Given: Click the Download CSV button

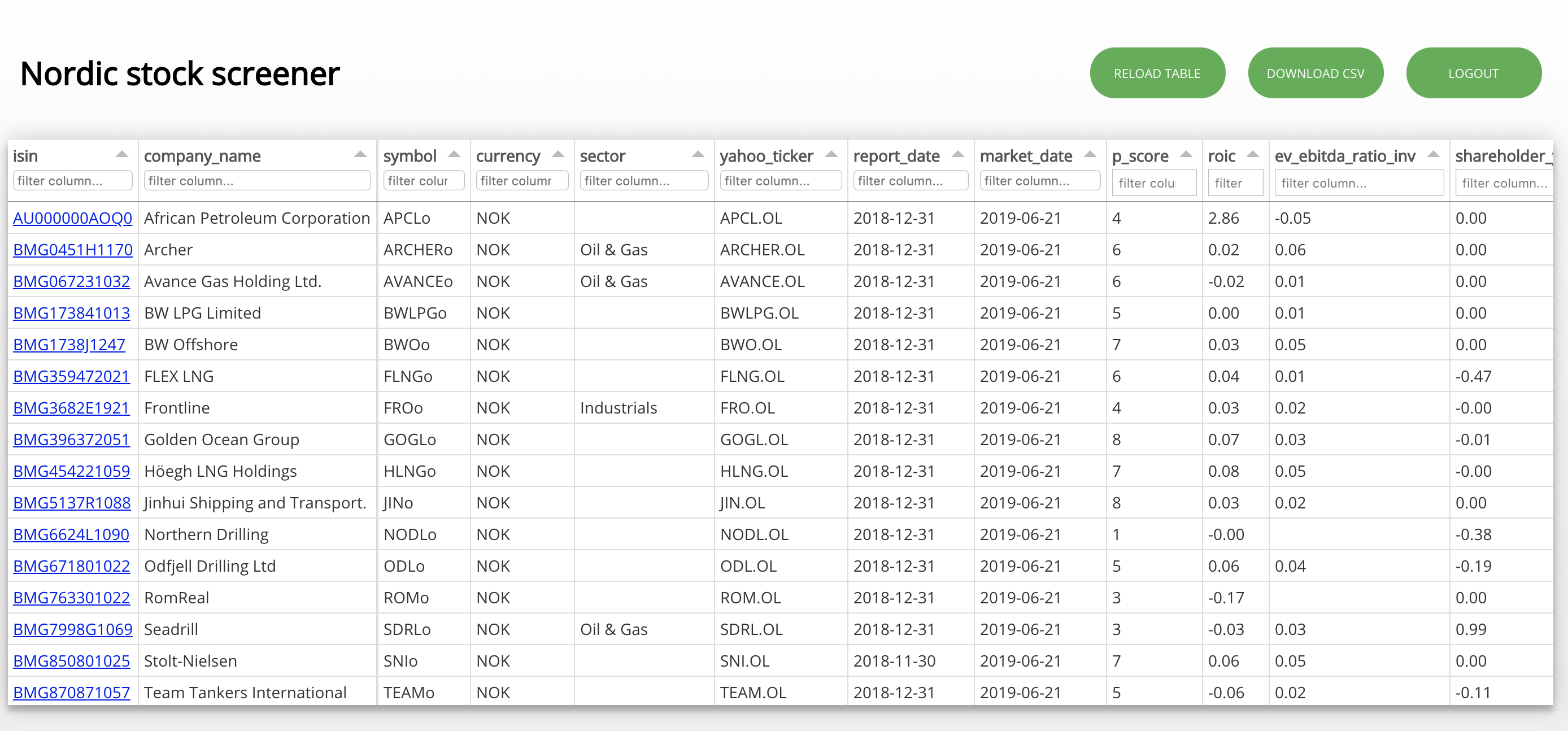Looking at the screenshot, I should [x=1316, y=73].
